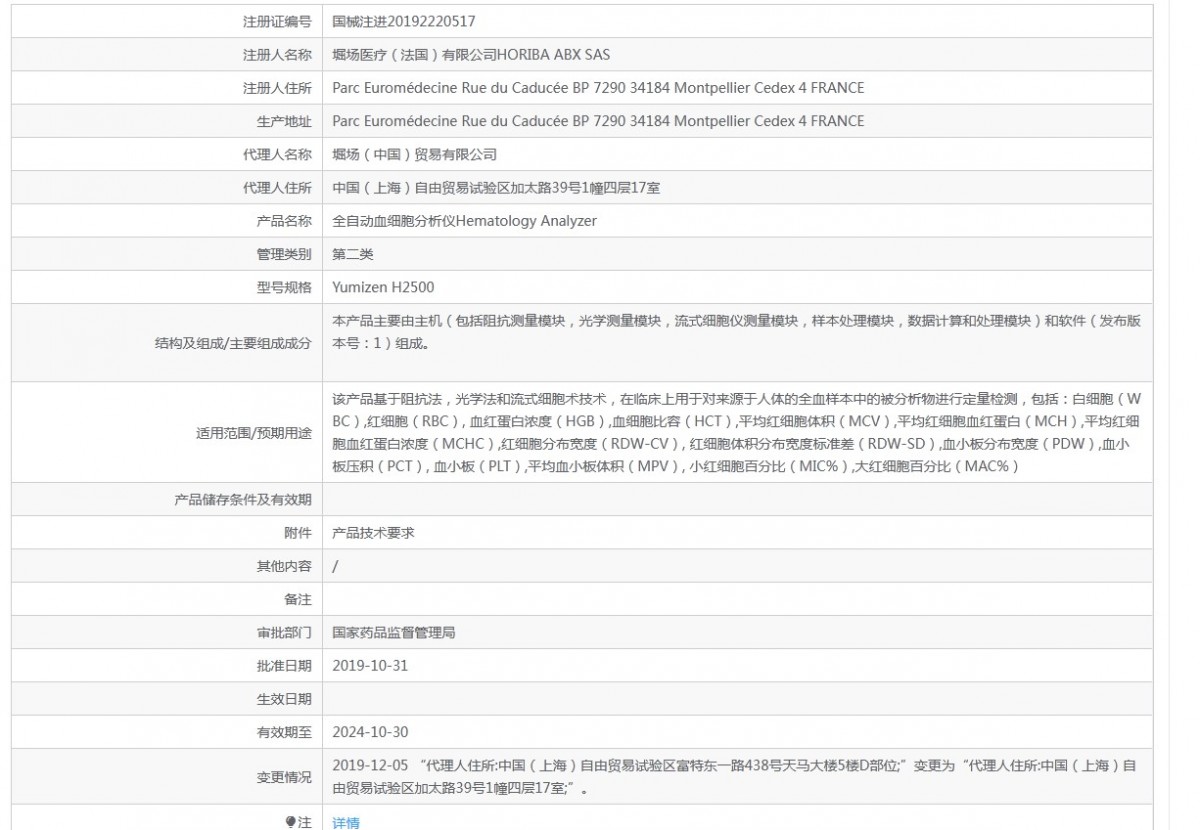The image size is (1200, 830).
Task: Click the 生产地址 label
Action: (285, 121)
